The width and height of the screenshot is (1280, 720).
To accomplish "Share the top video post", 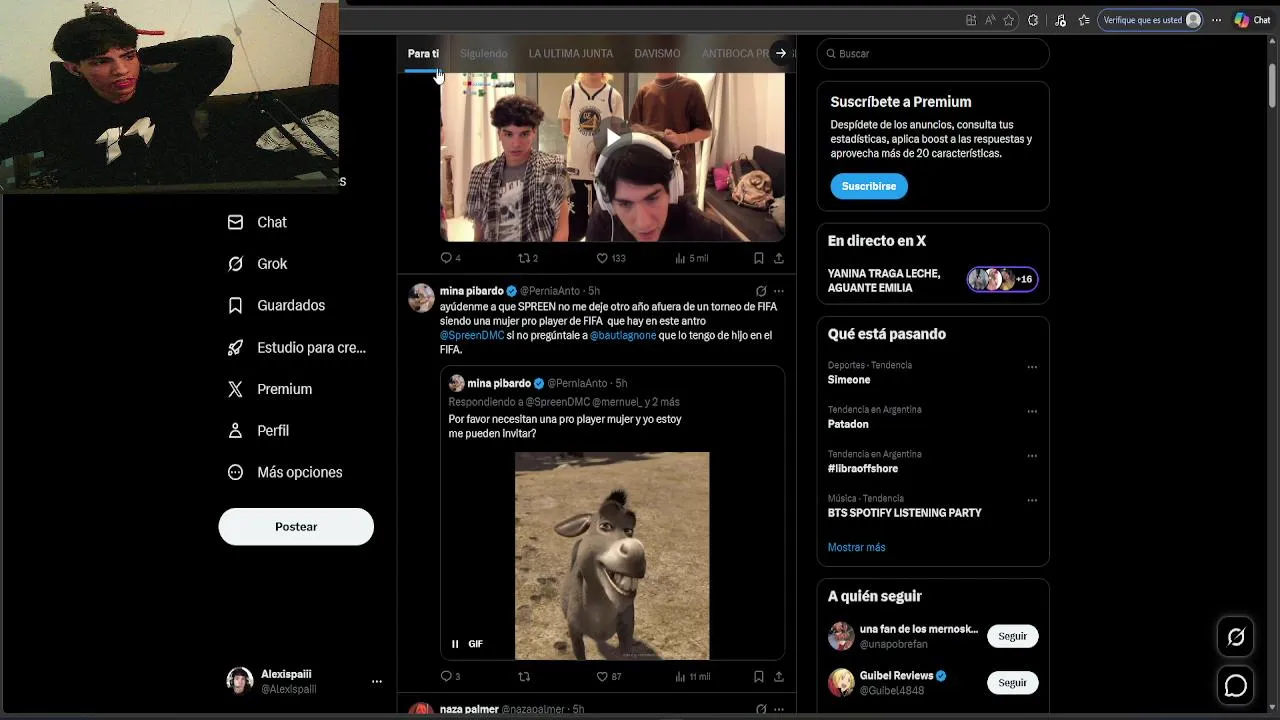I will click(x=778, y=258).
